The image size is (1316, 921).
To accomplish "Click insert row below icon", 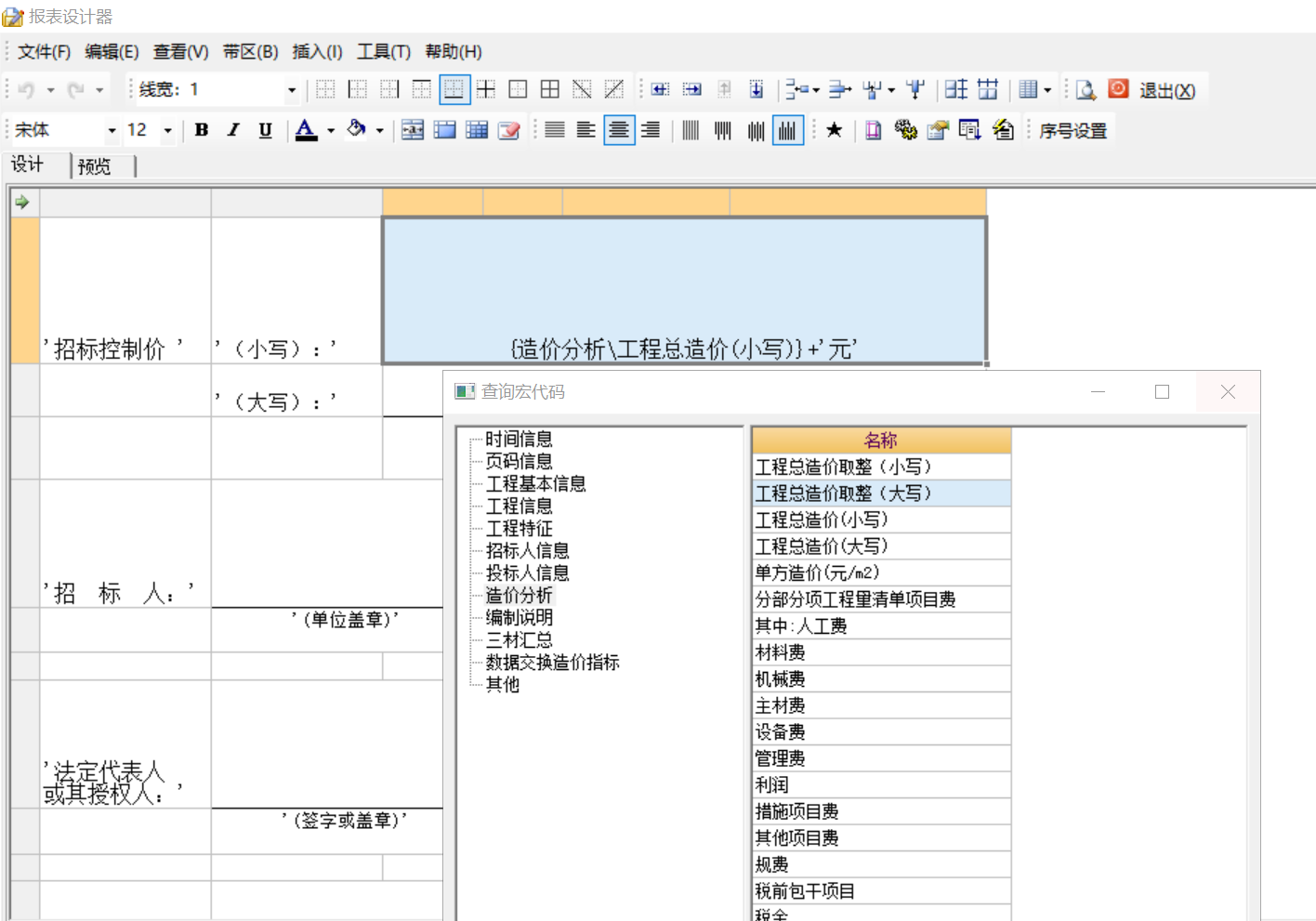I will [x=757, y=90].
